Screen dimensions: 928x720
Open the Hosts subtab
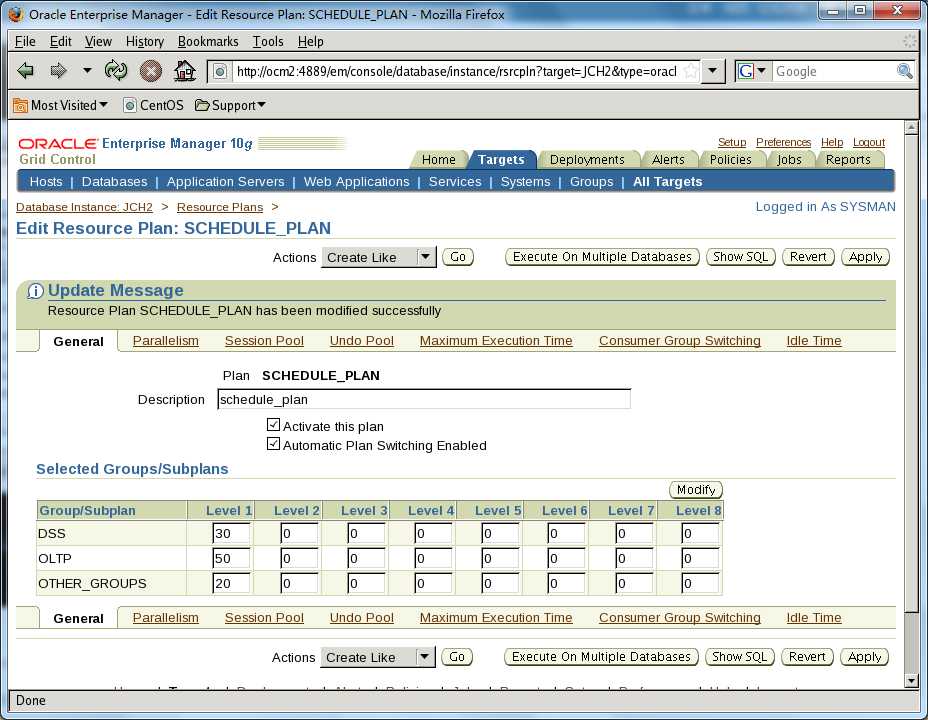click(x=46, y=182)
